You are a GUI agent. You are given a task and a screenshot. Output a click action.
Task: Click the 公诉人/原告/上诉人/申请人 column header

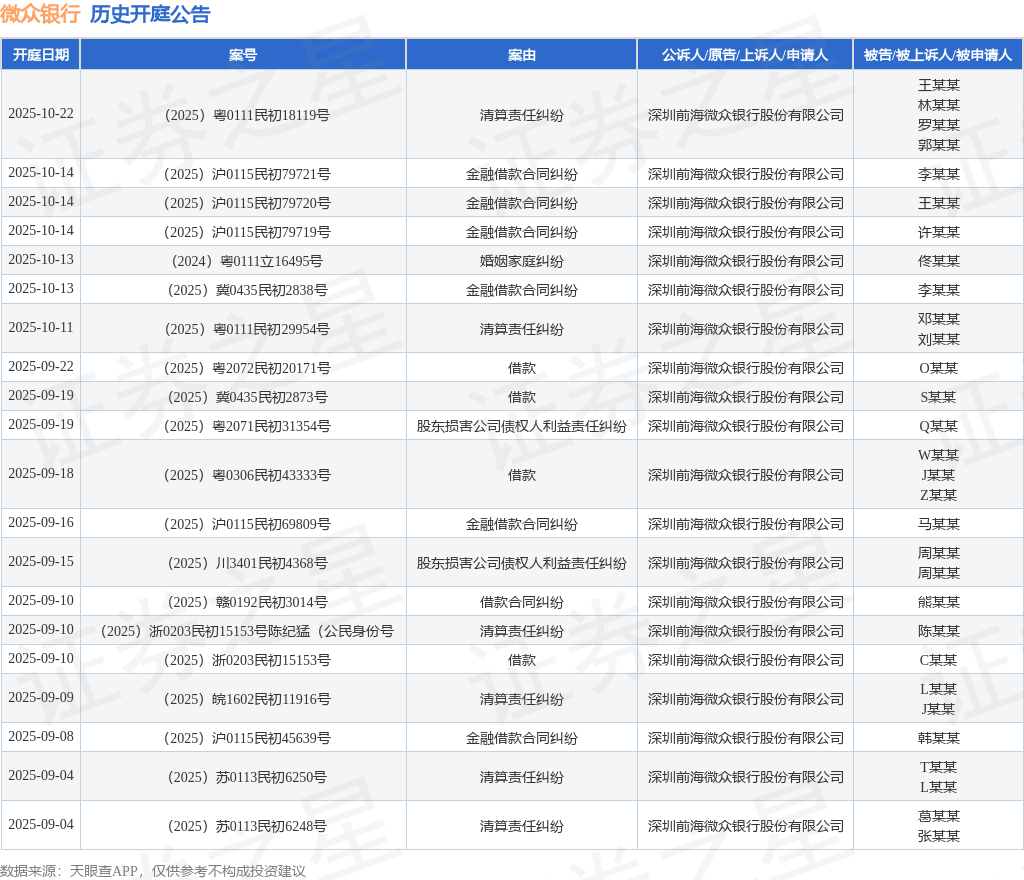click(x=745, y=55)
